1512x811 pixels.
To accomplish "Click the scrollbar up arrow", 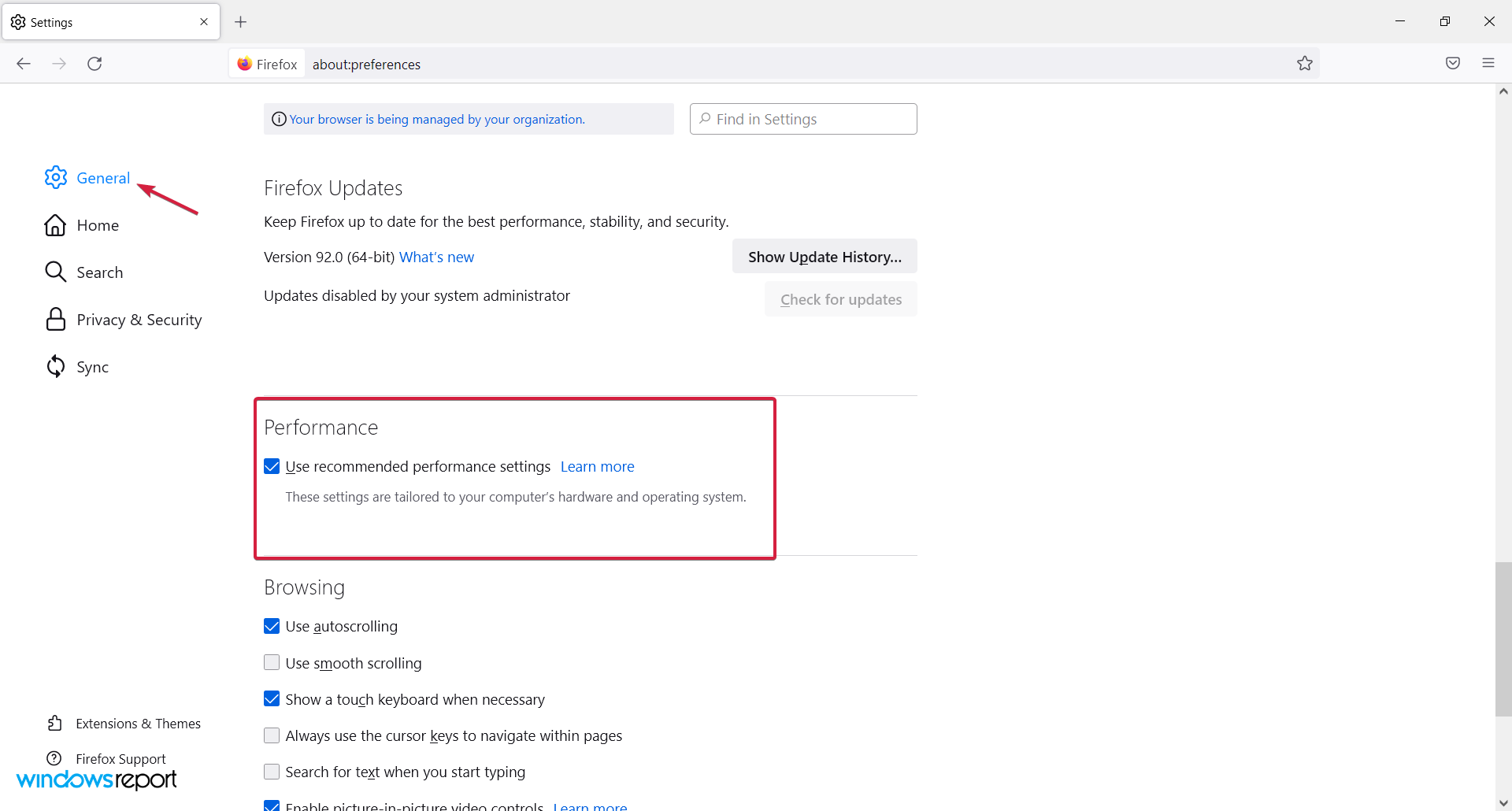I will (x=1503, y=91).
